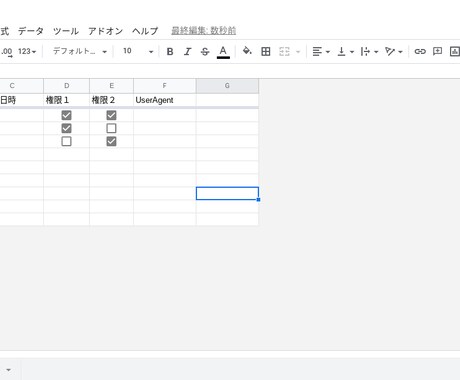Insert a chart with the chart icon
460x380 pixels.
455,51
